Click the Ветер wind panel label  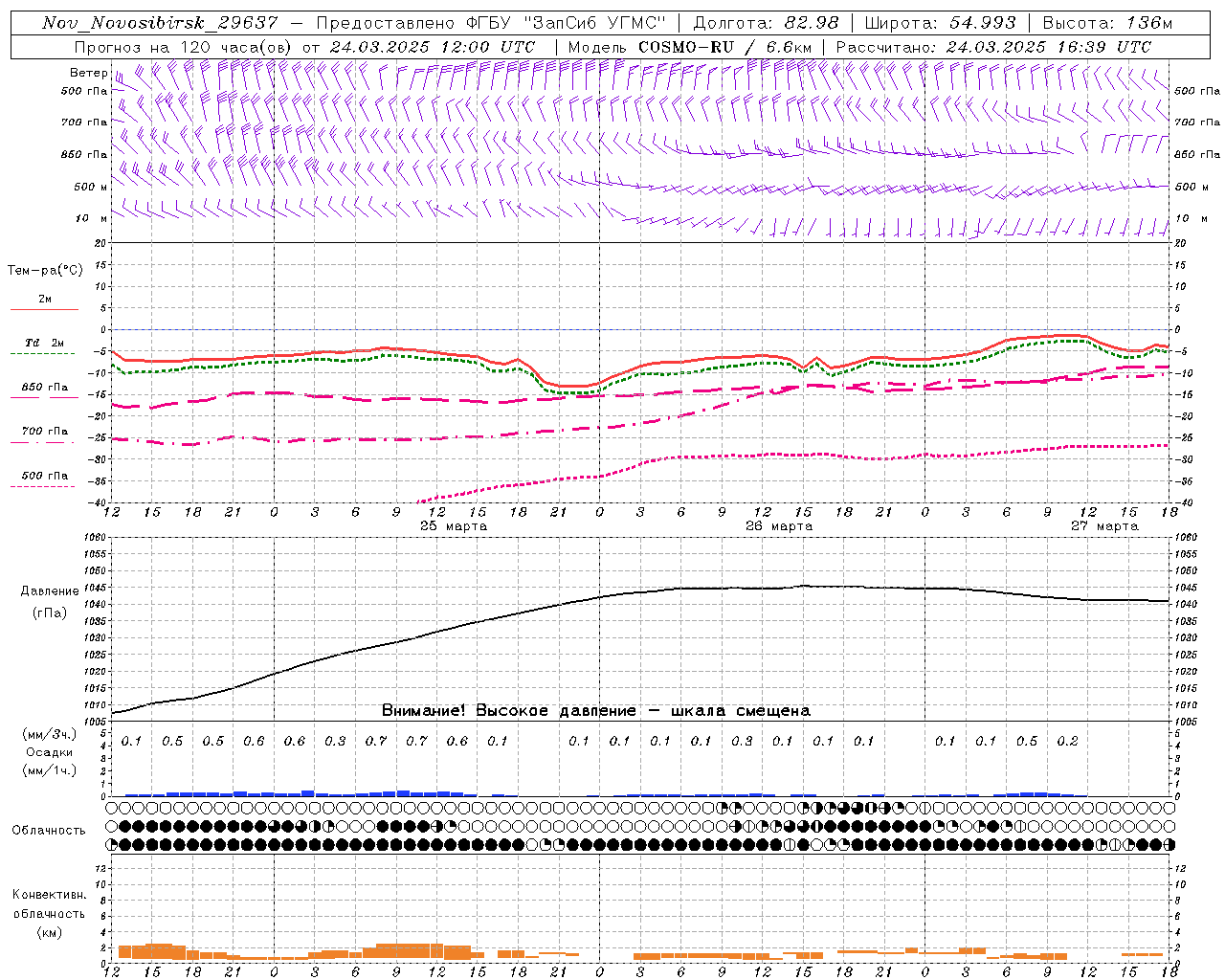pos(88,73)
